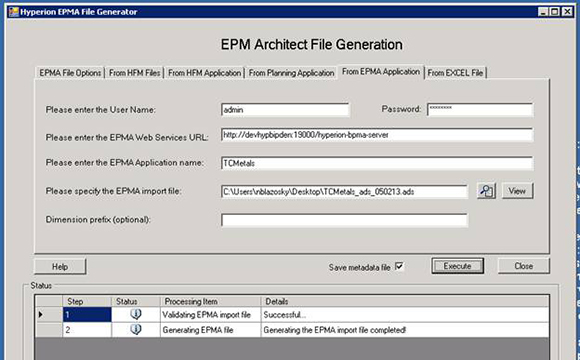580x360 pixels.
Task: Switch to EPMA File Options tab
Action: coord(70,73)
